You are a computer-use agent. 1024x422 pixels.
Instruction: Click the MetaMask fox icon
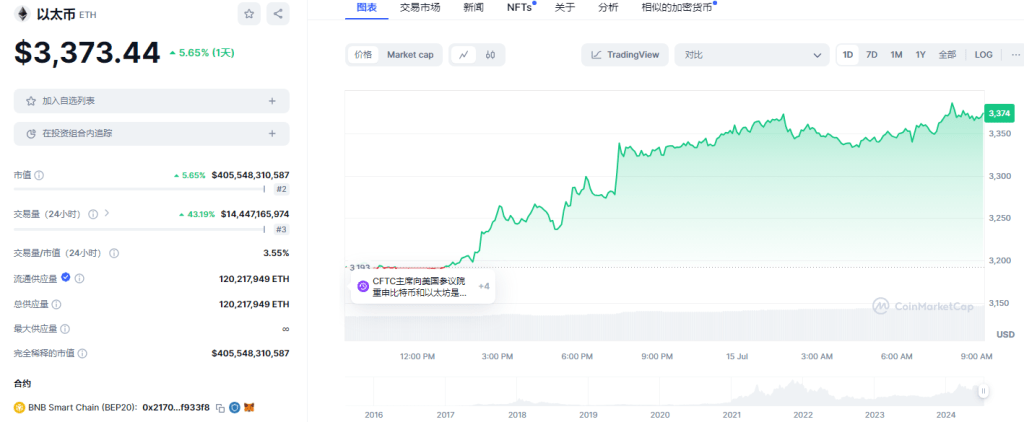pyautogui.click(x=250, y=407)
